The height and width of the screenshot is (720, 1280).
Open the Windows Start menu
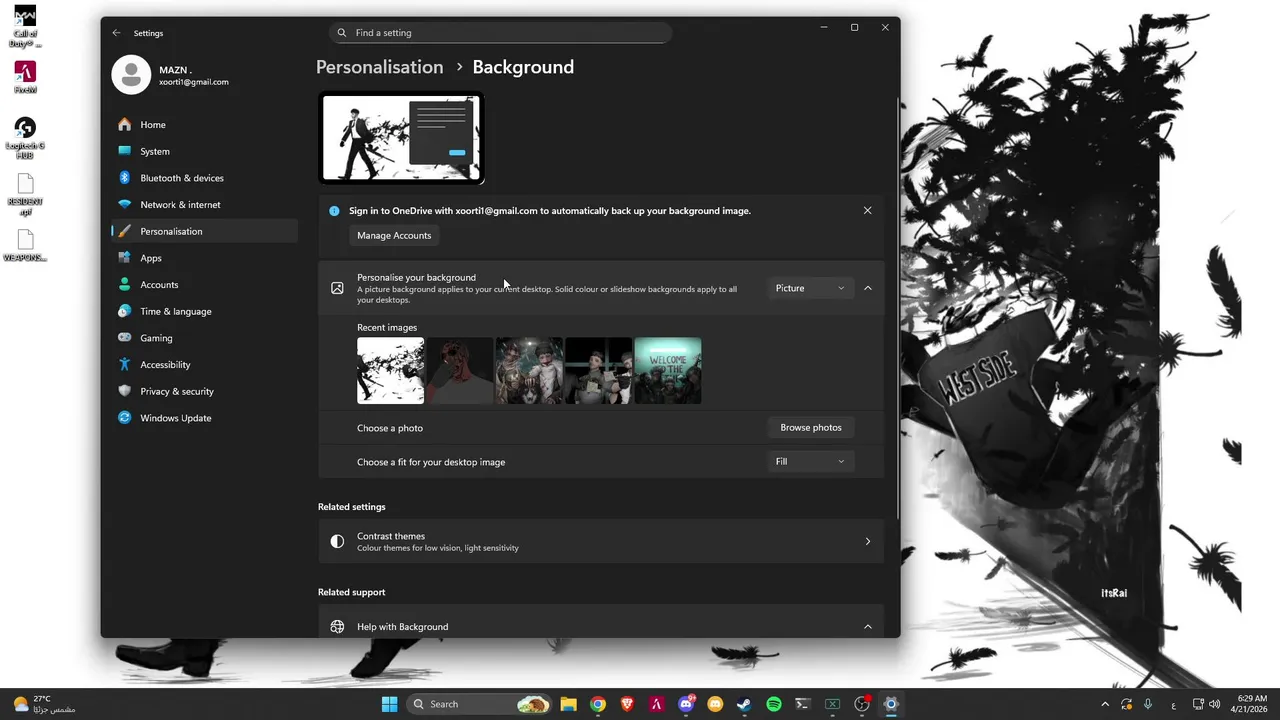(389, 704)
